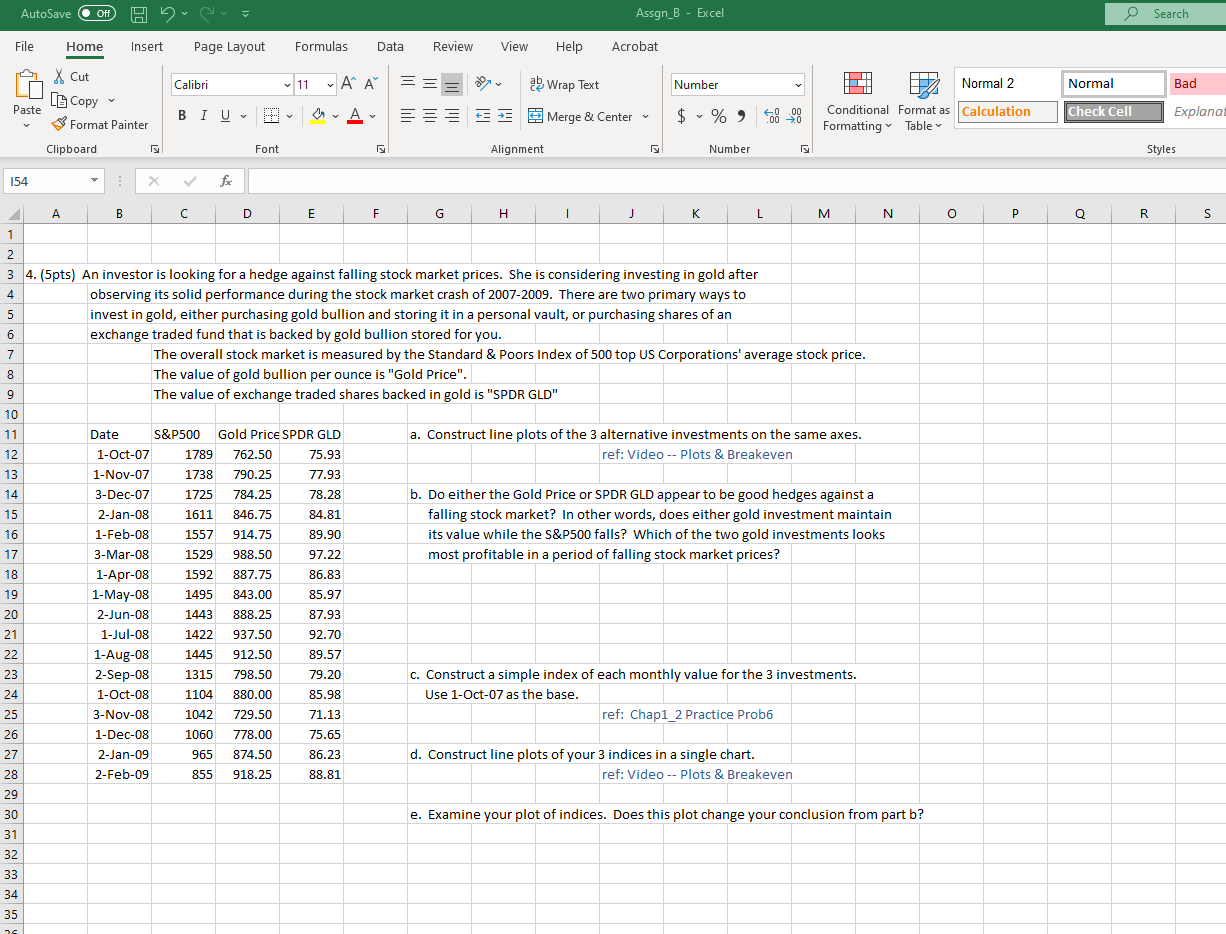Enable Wrap Text

pos(564,85)
